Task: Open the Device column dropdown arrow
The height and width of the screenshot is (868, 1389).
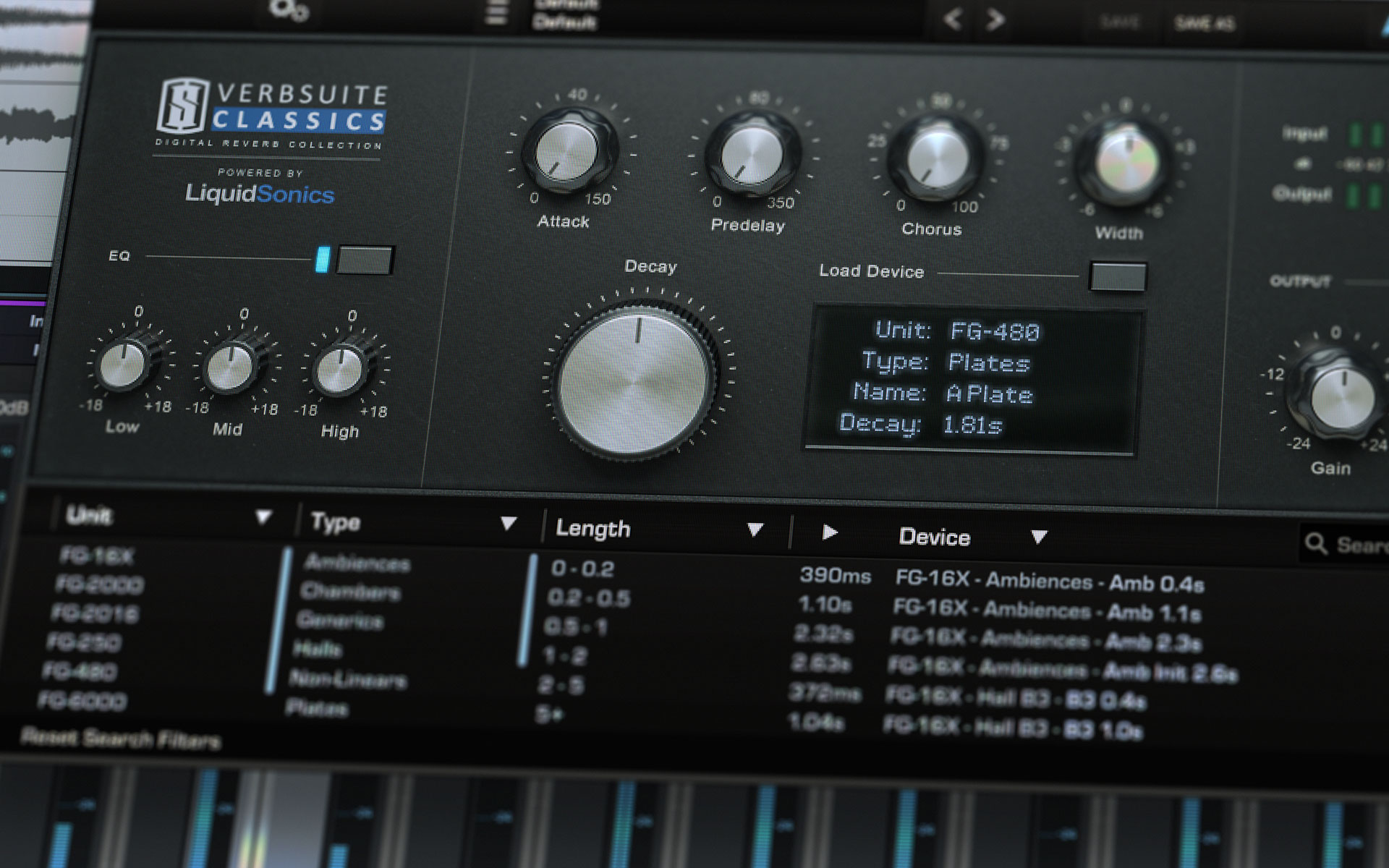Action: [1039, 537]
